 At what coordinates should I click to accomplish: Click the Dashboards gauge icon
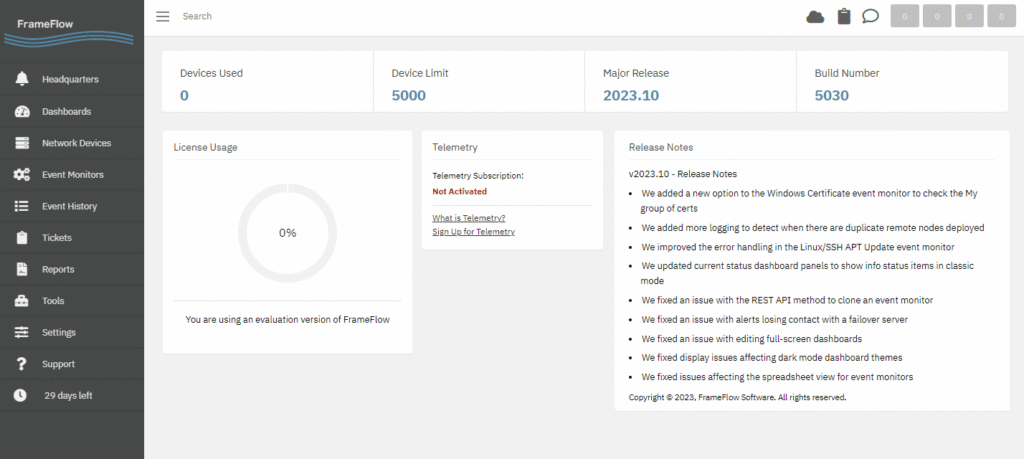tap(22, 111)
